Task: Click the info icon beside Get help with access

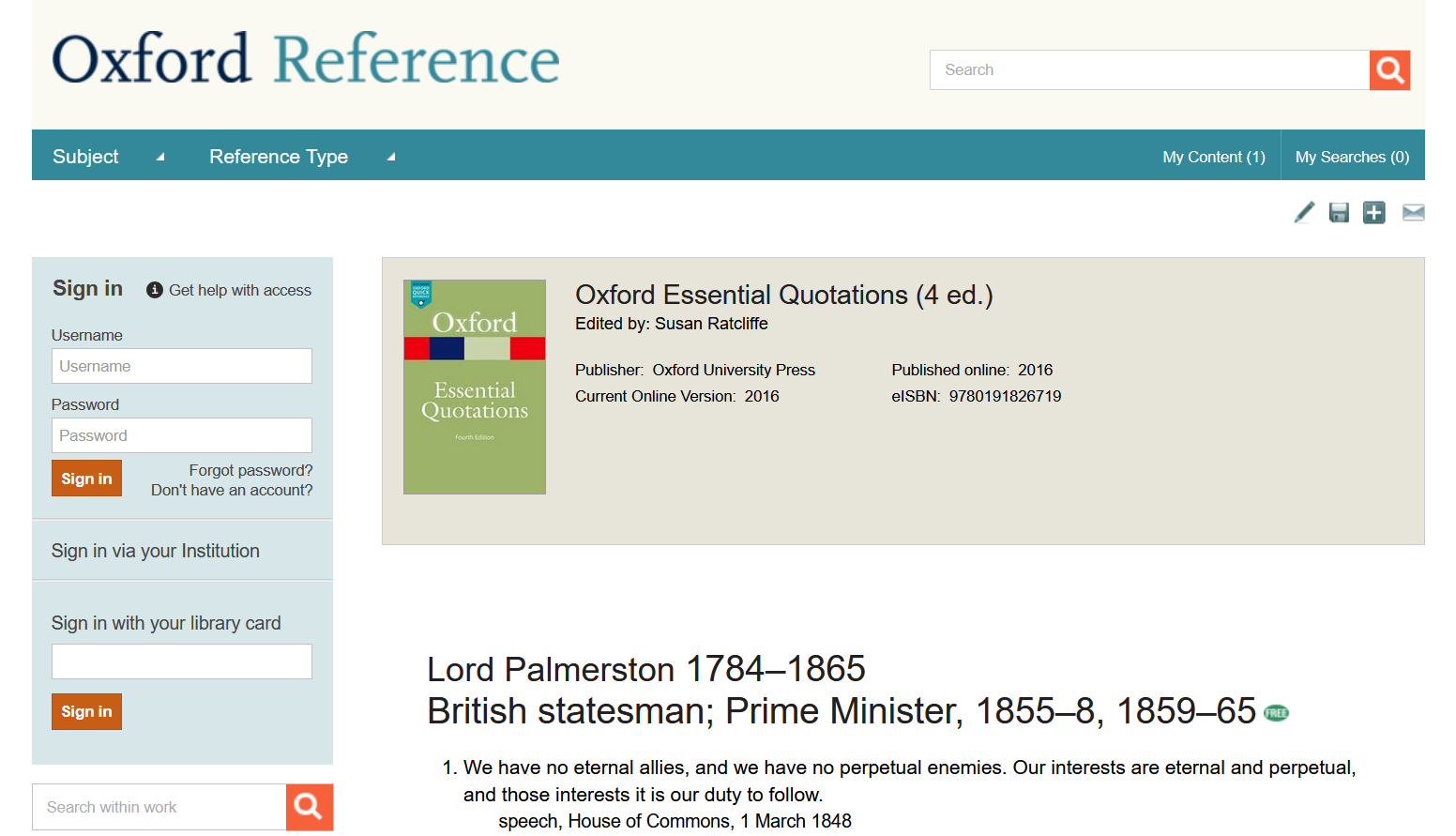Action: point(155,291)
